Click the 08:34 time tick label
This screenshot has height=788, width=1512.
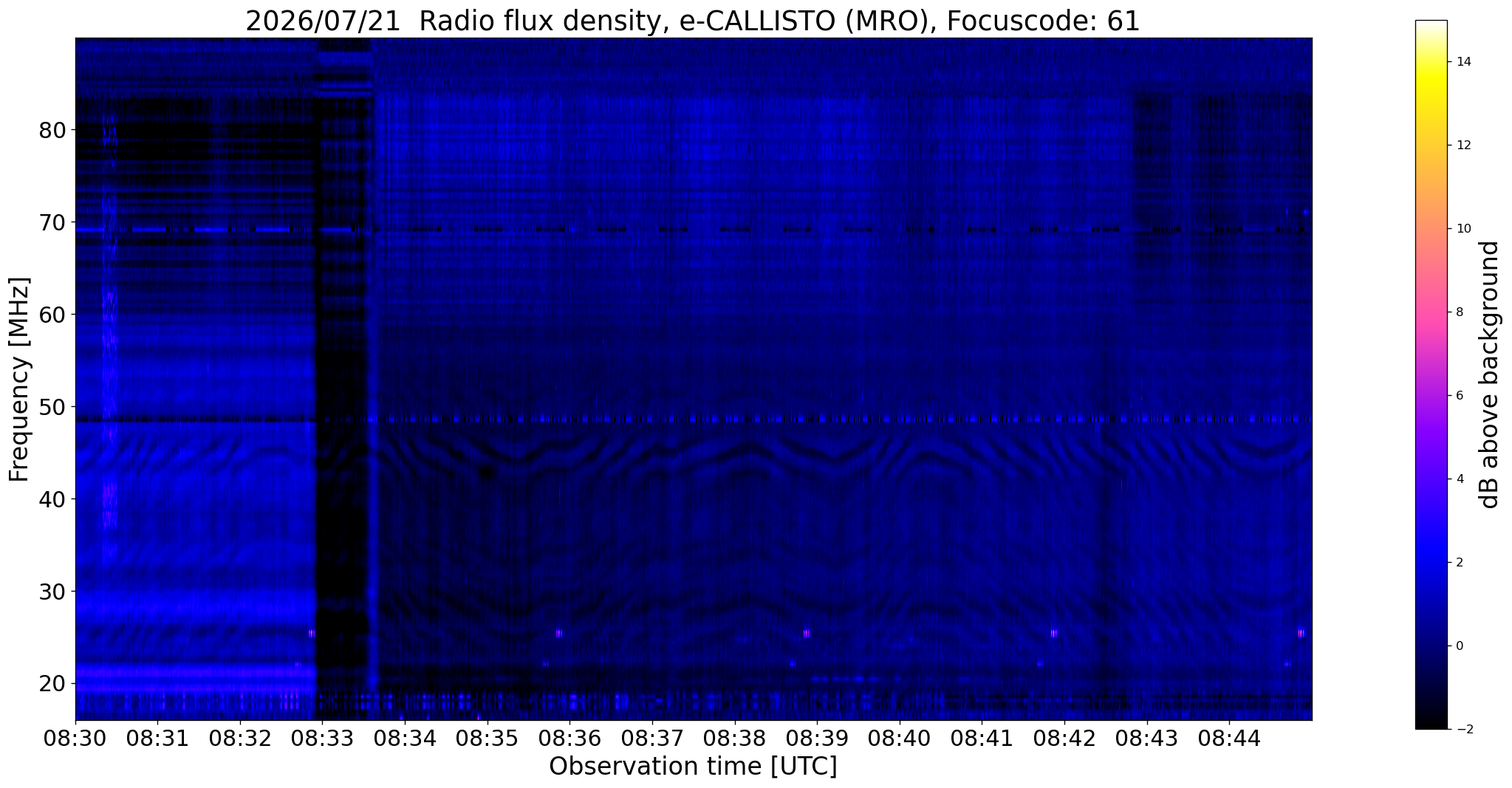[405, 738]
